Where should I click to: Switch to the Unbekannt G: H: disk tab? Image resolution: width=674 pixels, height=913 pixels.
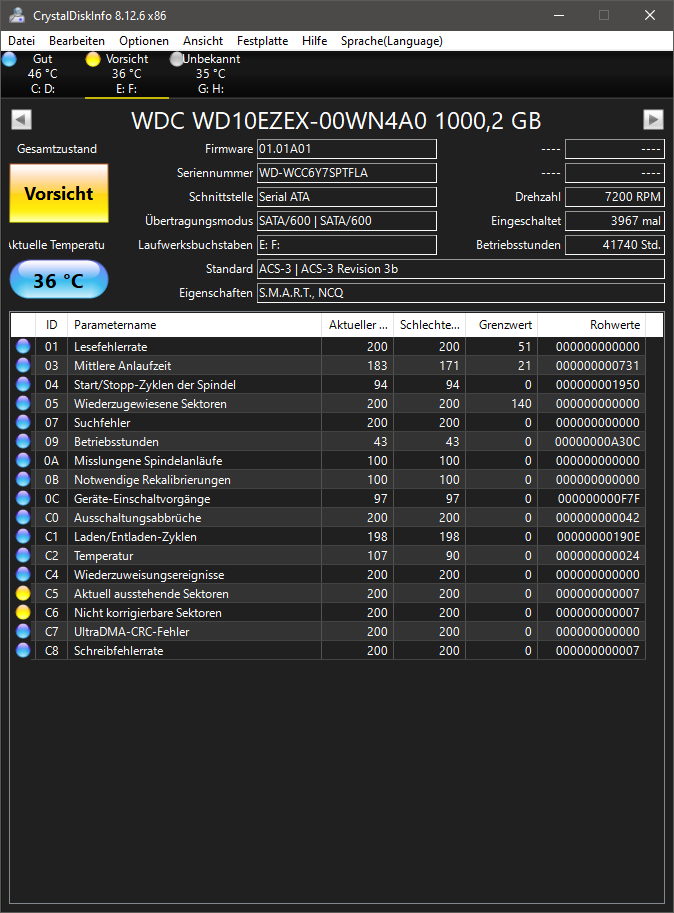[x=210, y=74]
